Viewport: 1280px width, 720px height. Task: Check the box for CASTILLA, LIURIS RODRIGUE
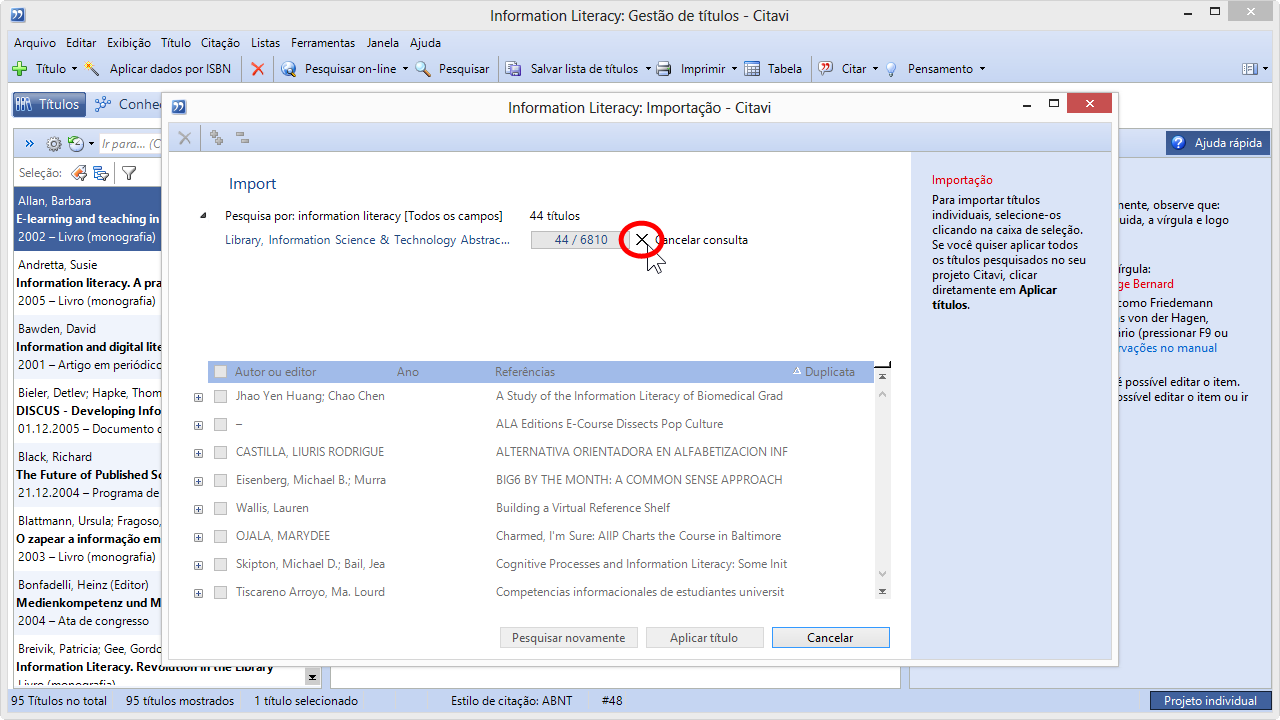pos(221,452)
